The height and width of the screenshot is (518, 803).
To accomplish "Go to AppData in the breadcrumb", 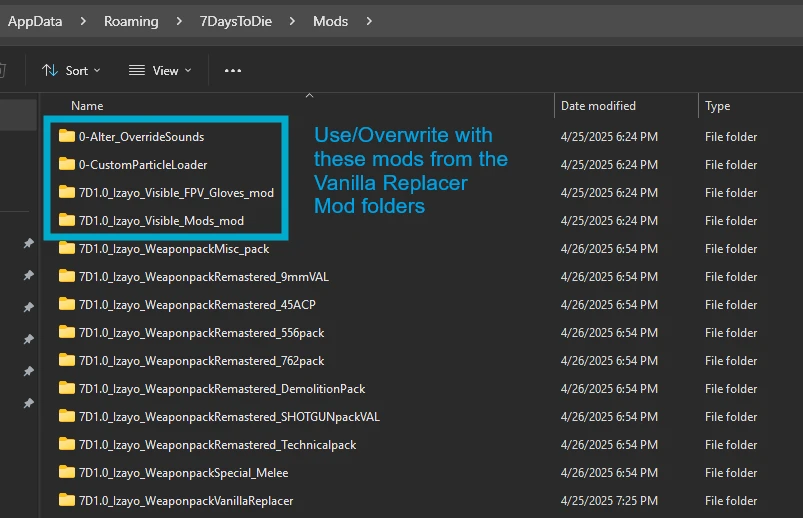I will point(35,22).
